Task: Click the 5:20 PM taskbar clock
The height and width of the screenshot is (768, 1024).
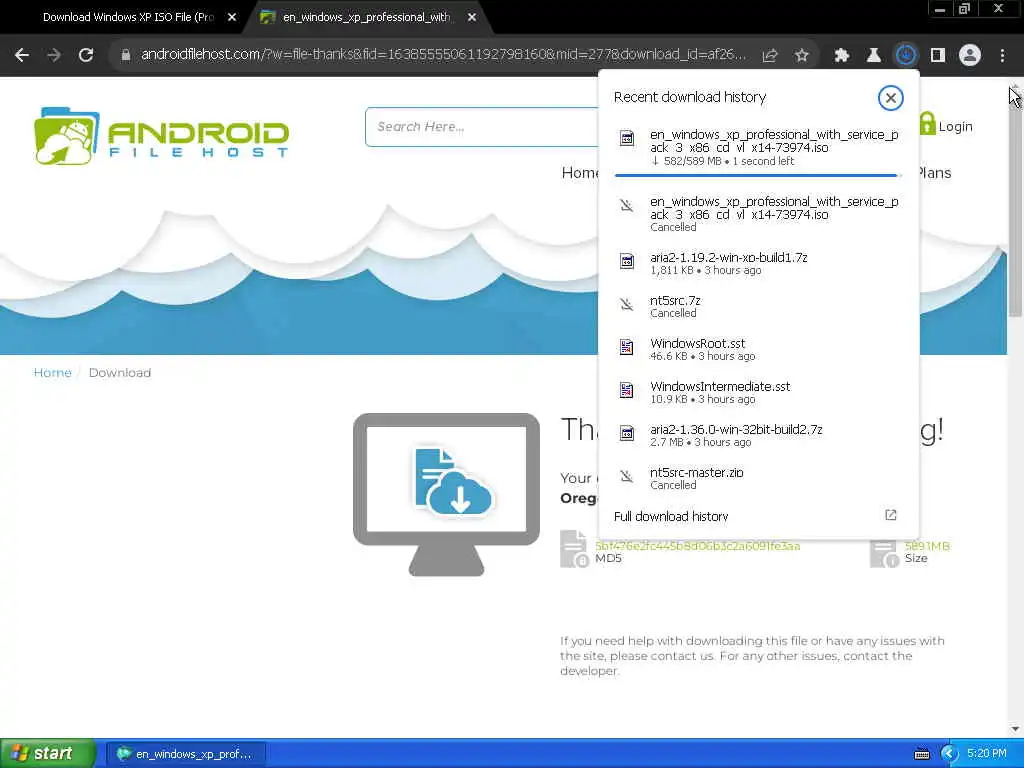Action: pyautogui.click(x=986, y=754)
